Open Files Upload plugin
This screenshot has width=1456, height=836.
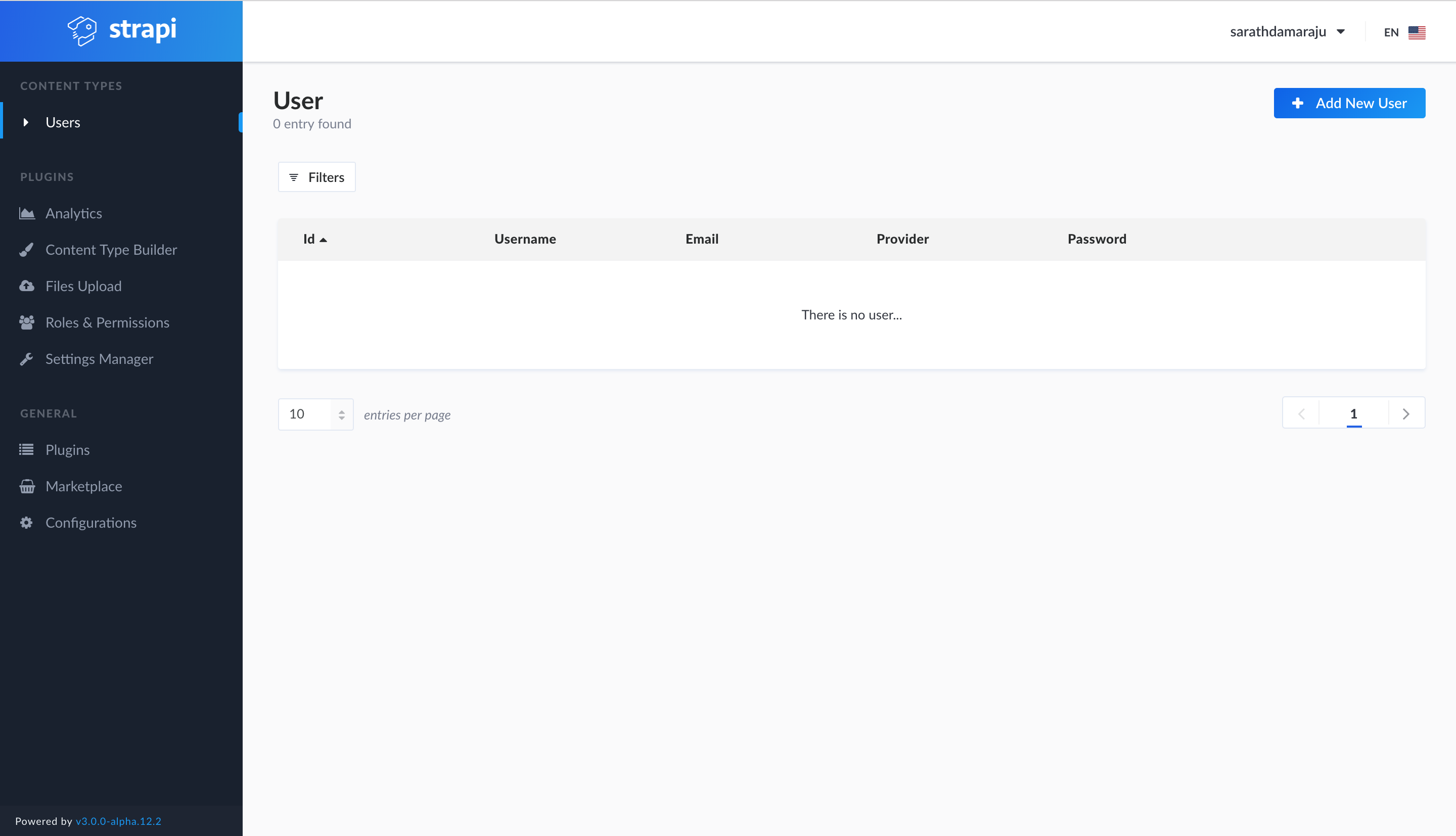[83, 285]
